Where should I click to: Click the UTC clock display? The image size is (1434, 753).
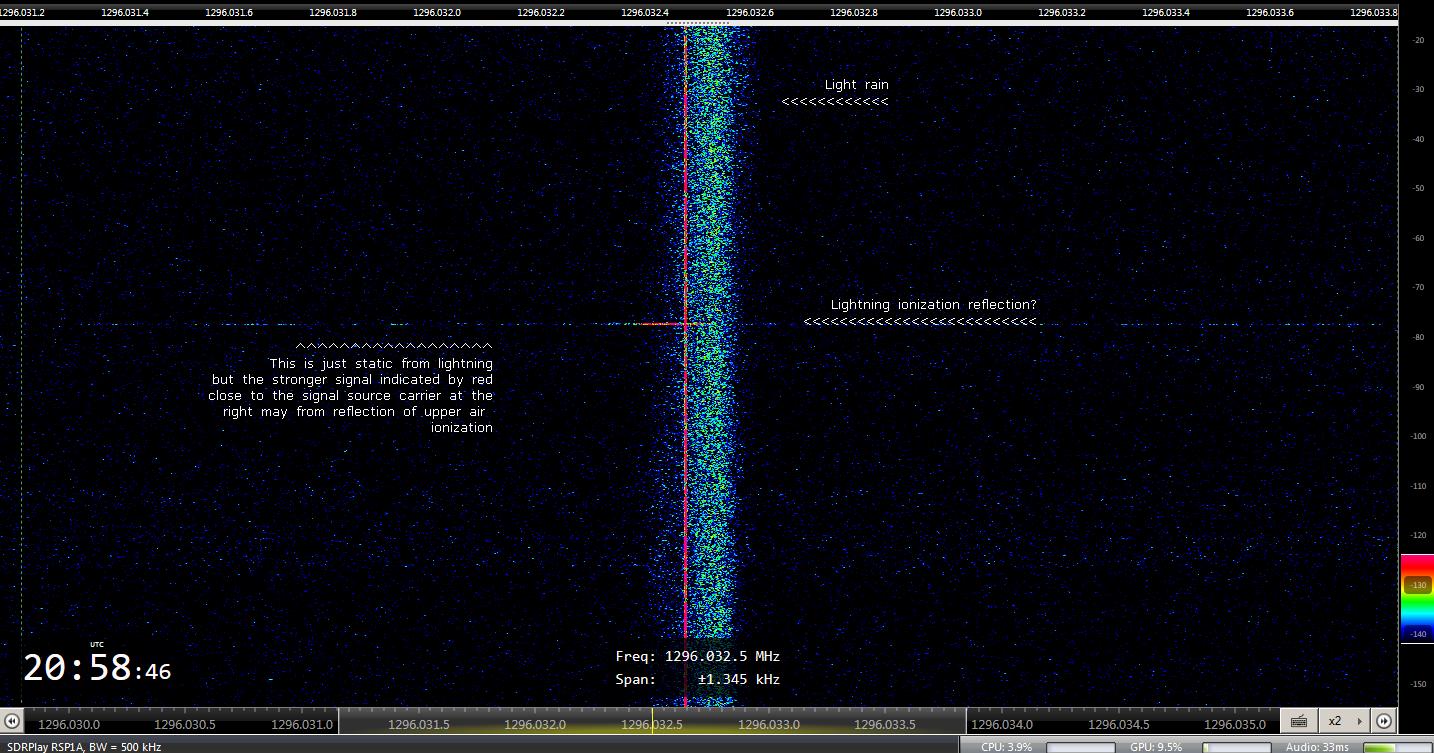click(x=97, y=667)
